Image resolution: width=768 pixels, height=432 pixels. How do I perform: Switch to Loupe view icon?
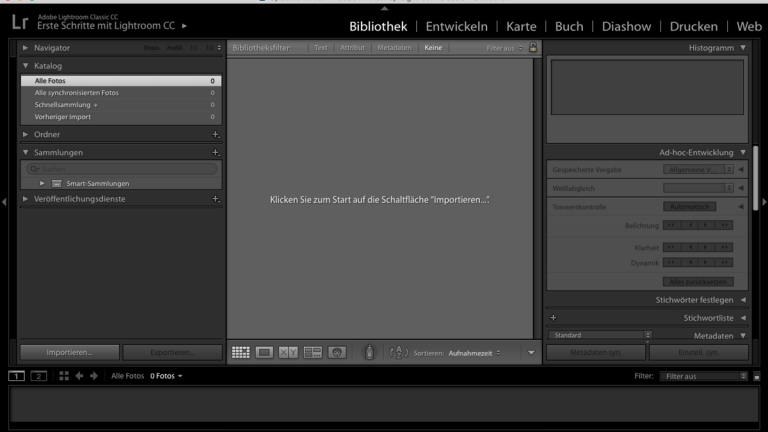coord(265,352)
